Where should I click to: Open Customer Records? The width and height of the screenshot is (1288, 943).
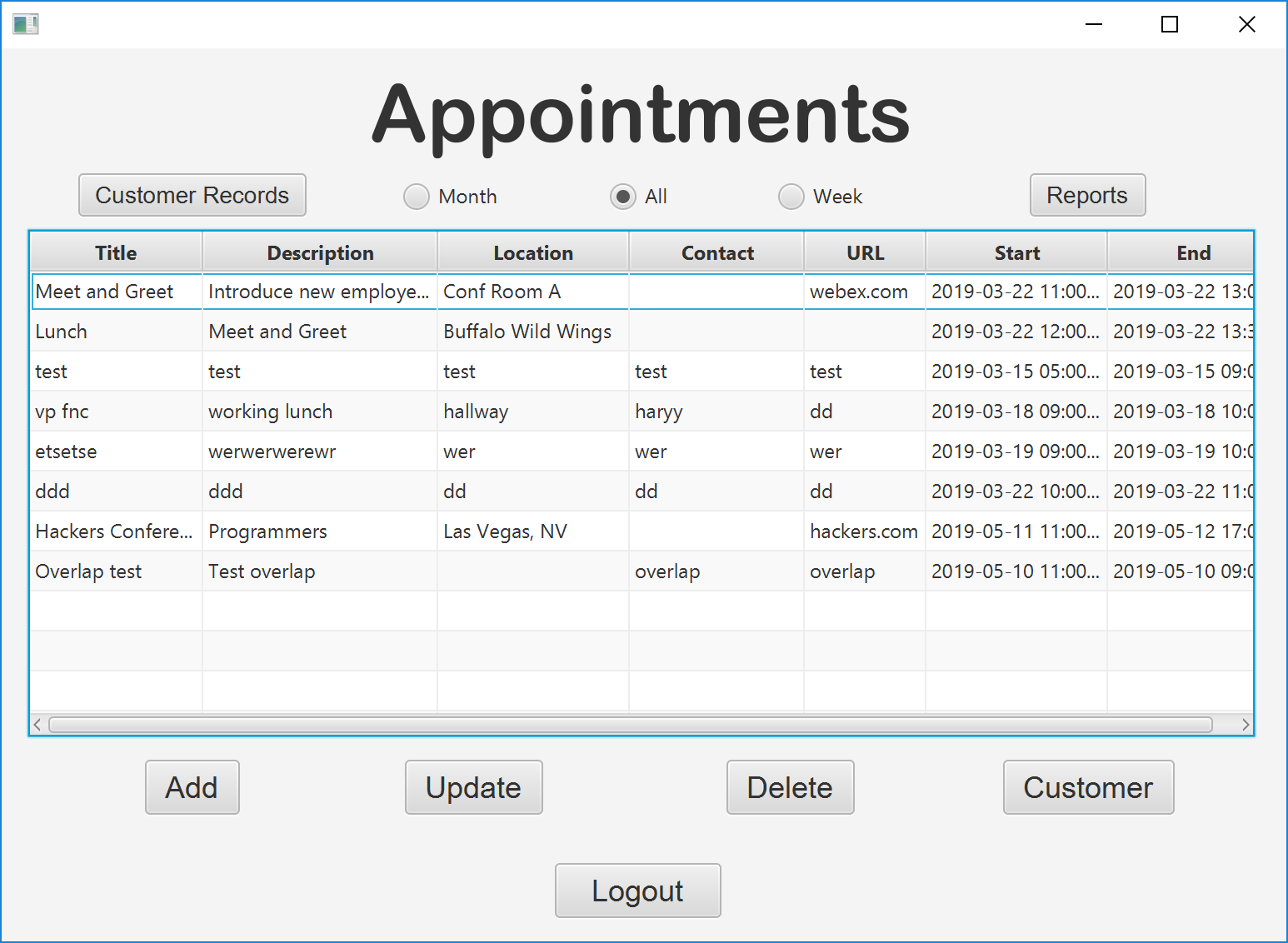point(192,195)
